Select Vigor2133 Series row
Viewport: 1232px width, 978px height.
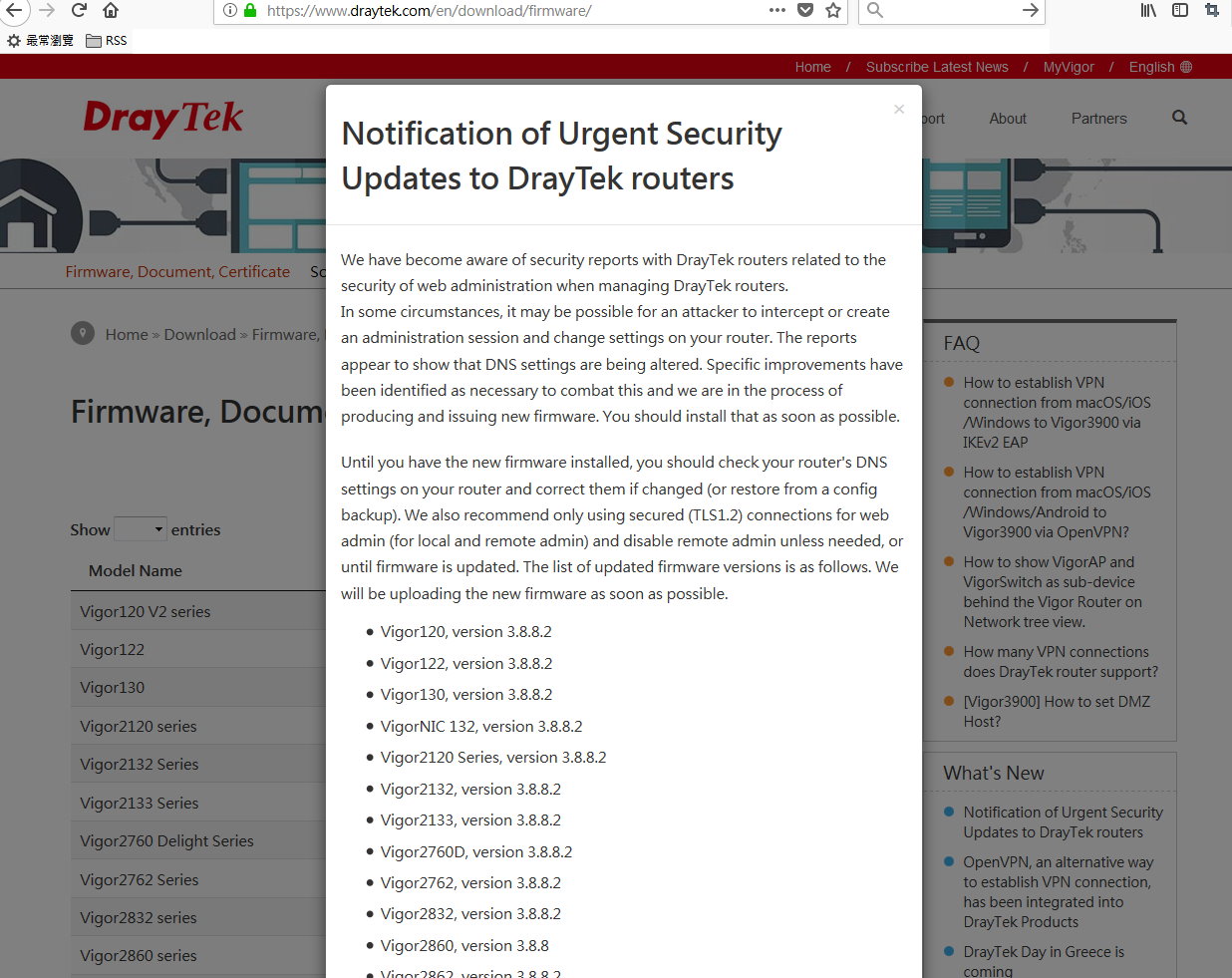tap(198, 803)
